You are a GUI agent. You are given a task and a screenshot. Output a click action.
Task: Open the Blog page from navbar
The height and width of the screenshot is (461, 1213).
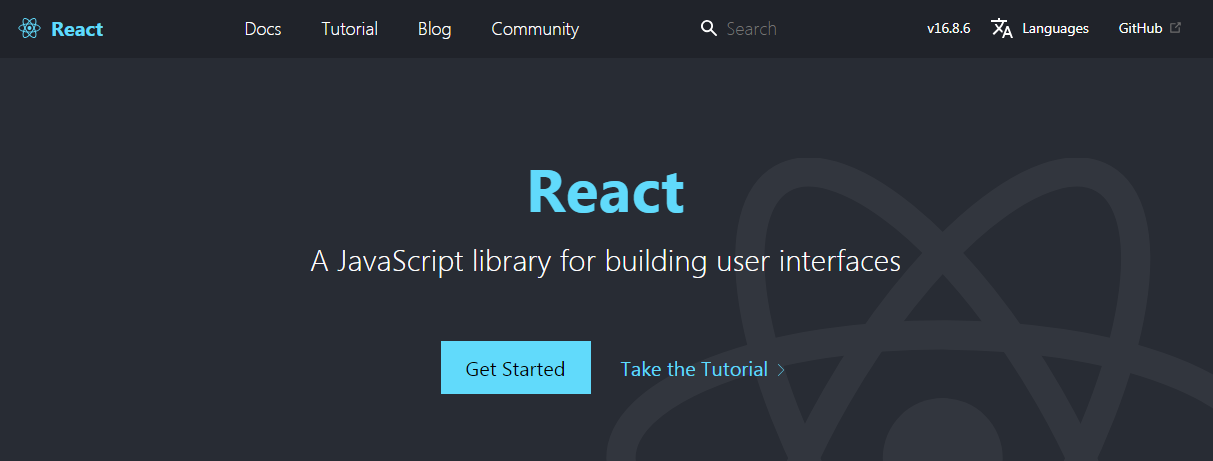pos(434,29)
